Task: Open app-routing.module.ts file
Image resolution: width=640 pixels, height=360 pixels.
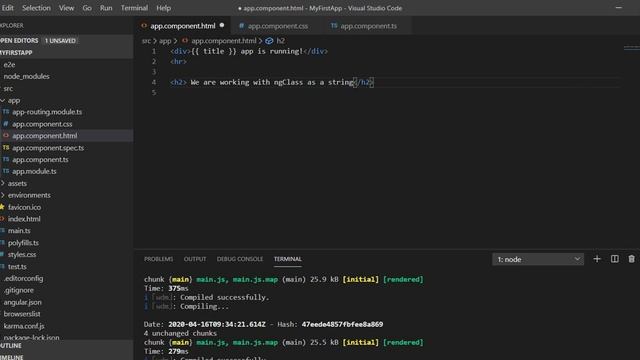Action: pos(47,112)
